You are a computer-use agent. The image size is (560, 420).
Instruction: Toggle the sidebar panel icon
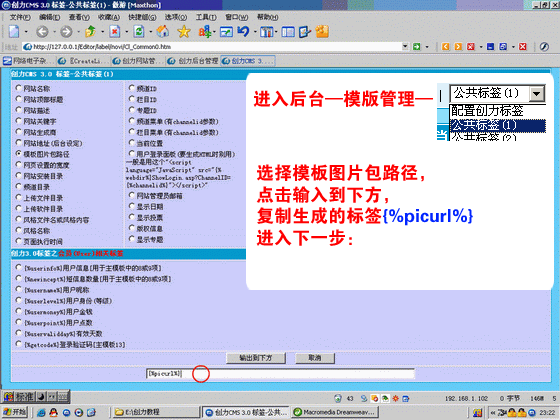point(288,32)
